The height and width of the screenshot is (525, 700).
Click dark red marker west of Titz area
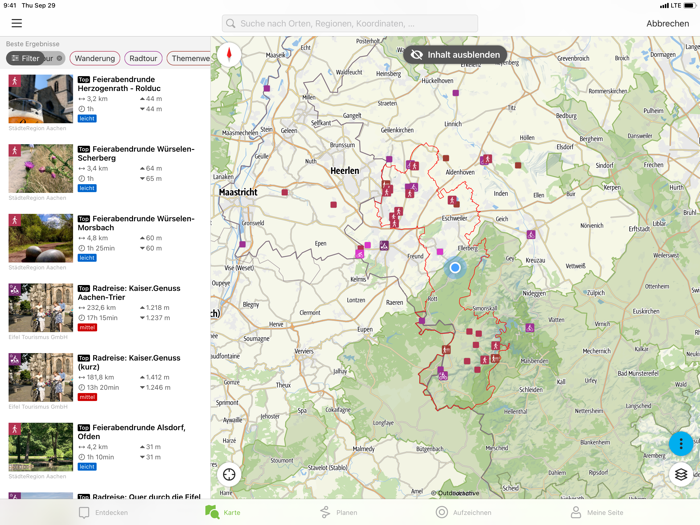click(518, 165)
